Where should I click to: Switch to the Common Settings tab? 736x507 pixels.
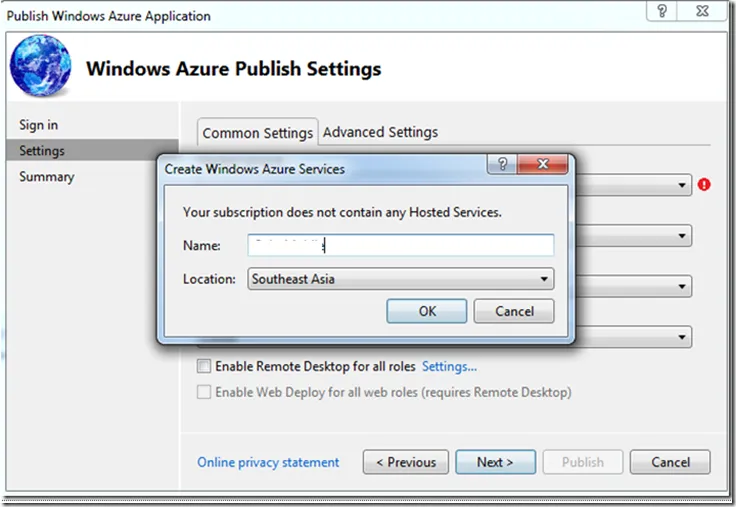coord(258,133)
